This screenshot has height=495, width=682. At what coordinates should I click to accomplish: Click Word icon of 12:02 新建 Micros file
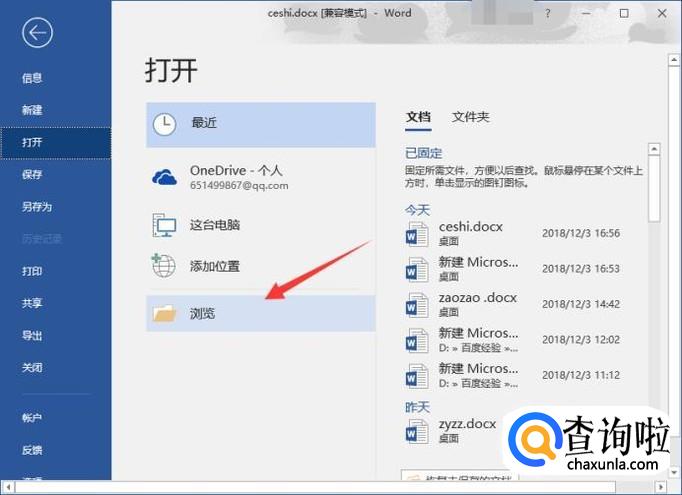417,341
